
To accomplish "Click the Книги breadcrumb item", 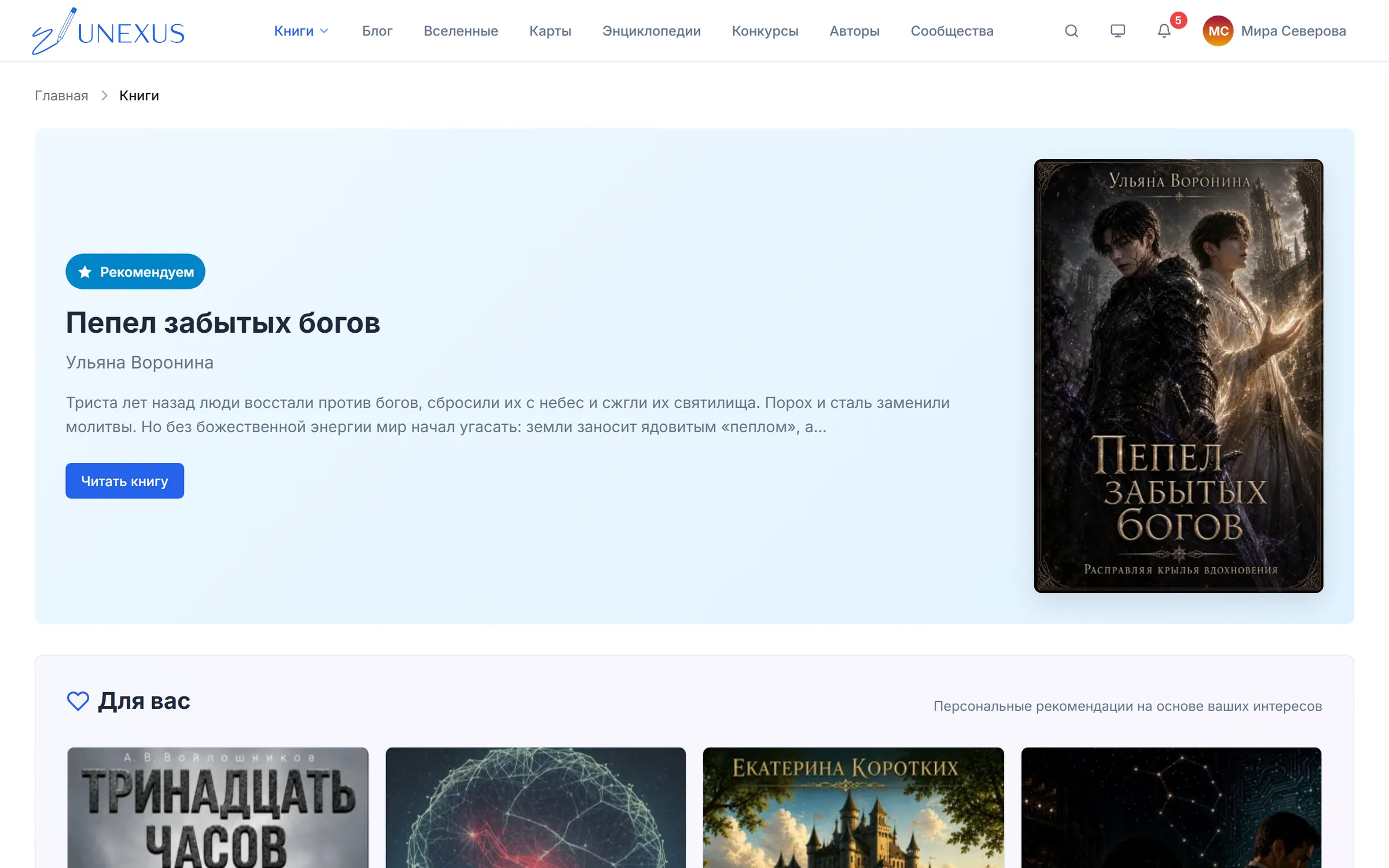I will coord(139,95).
